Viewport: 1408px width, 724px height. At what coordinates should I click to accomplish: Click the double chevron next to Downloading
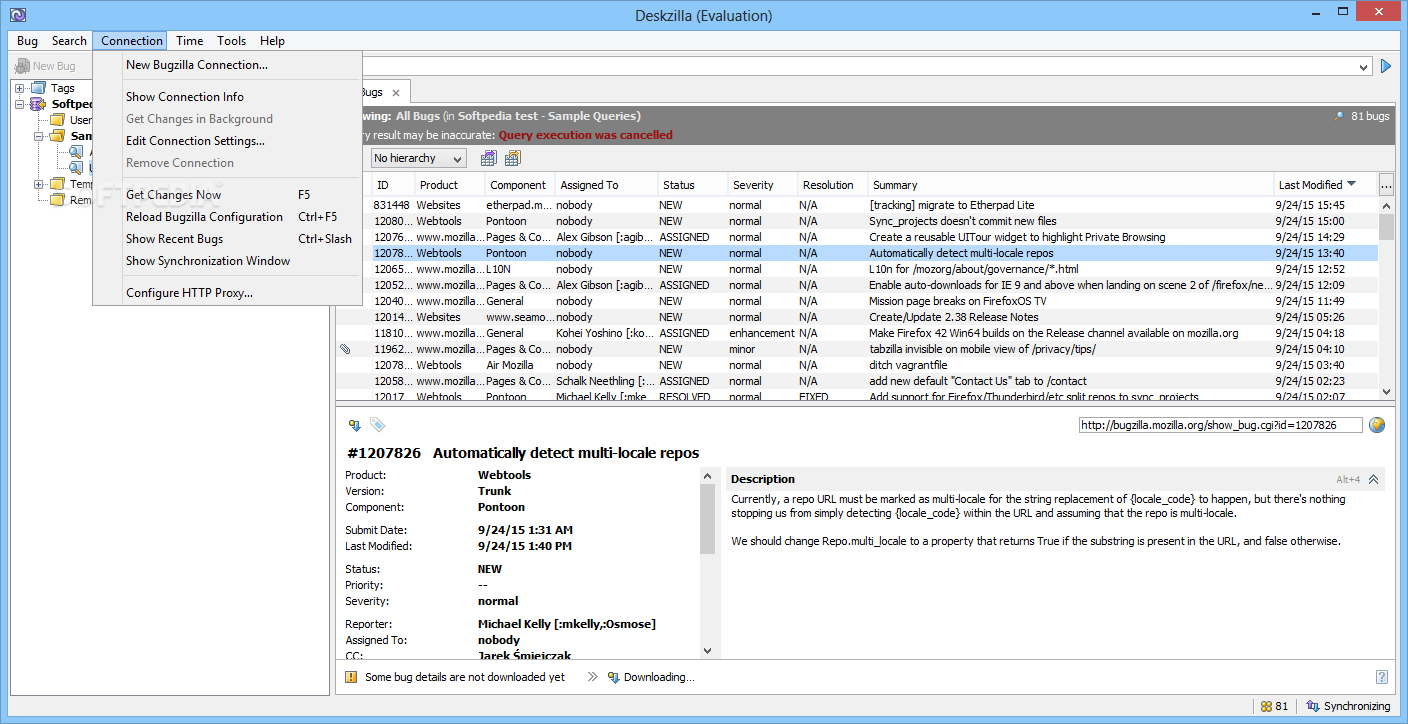[592, 677]
